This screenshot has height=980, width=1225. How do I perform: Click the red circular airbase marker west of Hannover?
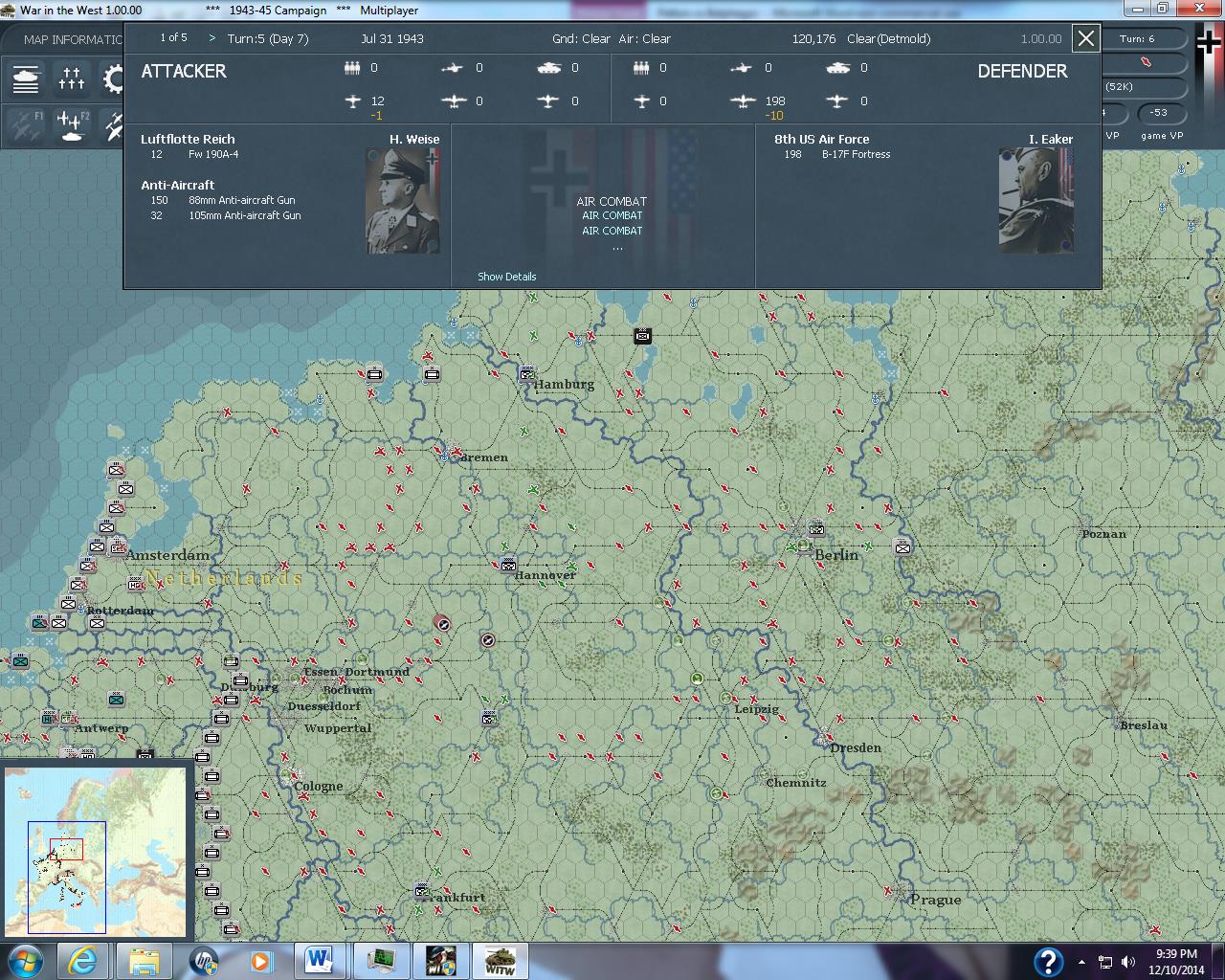click(441, 623)
